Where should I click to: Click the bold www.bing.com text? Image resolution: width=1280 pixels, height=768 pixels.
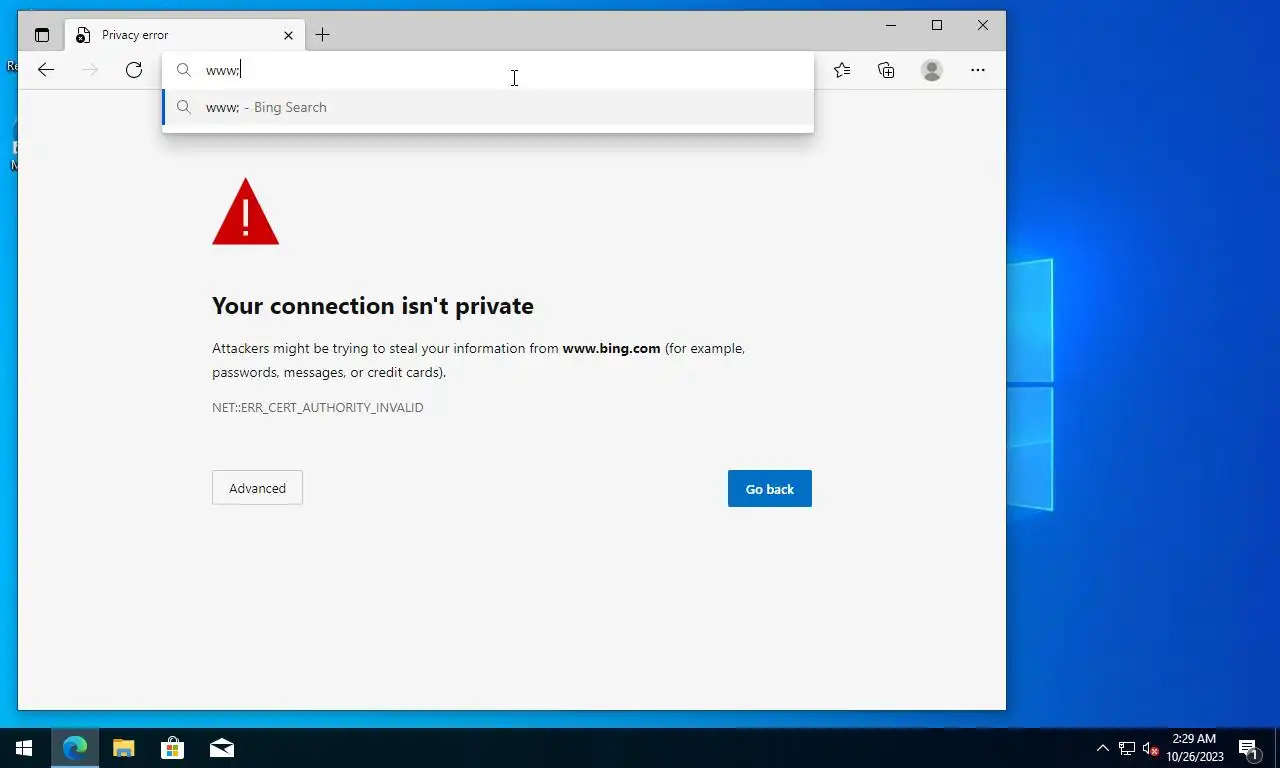[611, 349]
